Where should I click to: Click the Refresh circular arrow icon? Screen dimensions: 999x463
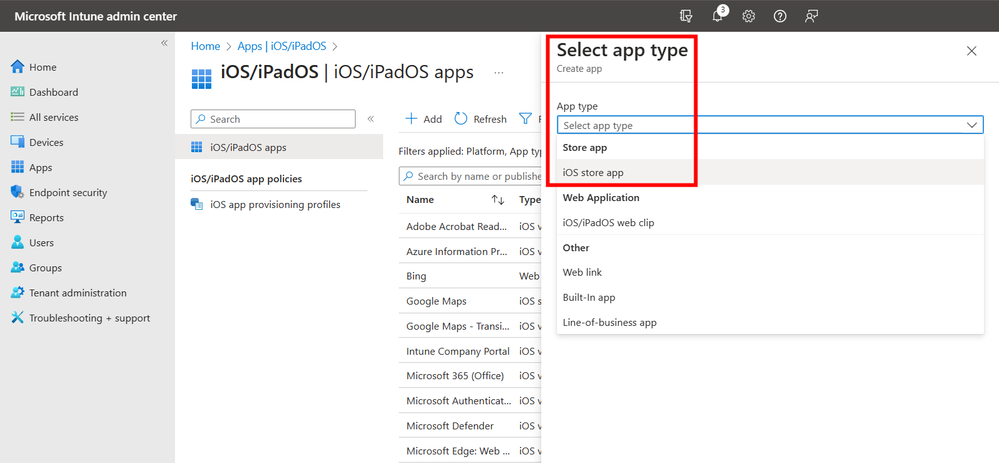coord(461,119)
